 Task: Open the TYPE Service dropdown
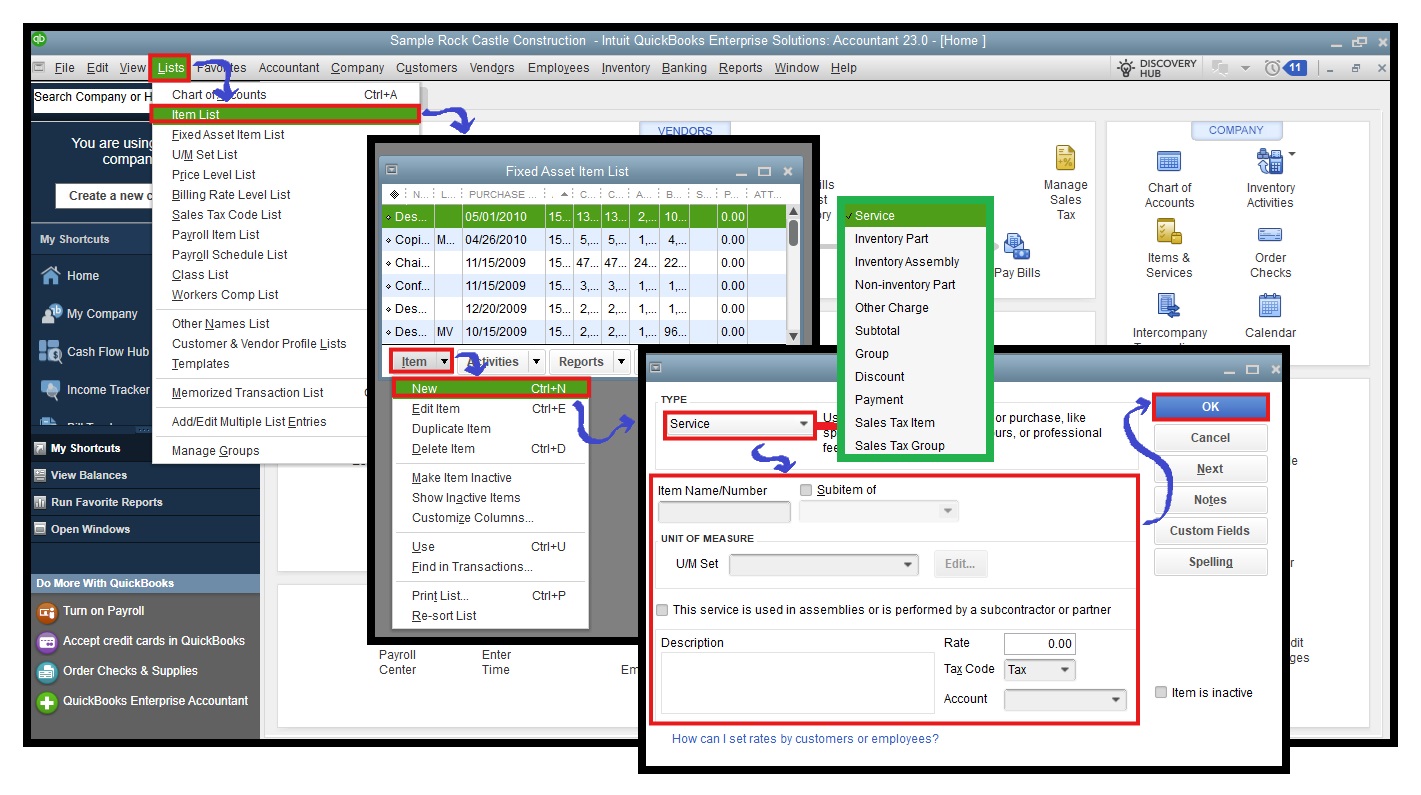(x=739, y=424)
